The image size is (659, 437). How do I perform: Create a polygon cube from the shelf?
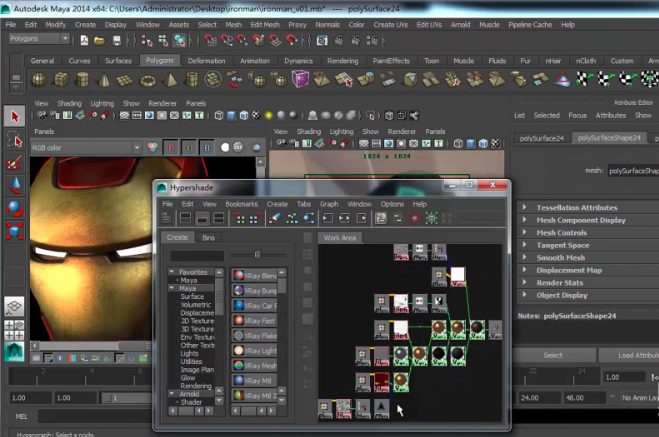click(61, 79)
